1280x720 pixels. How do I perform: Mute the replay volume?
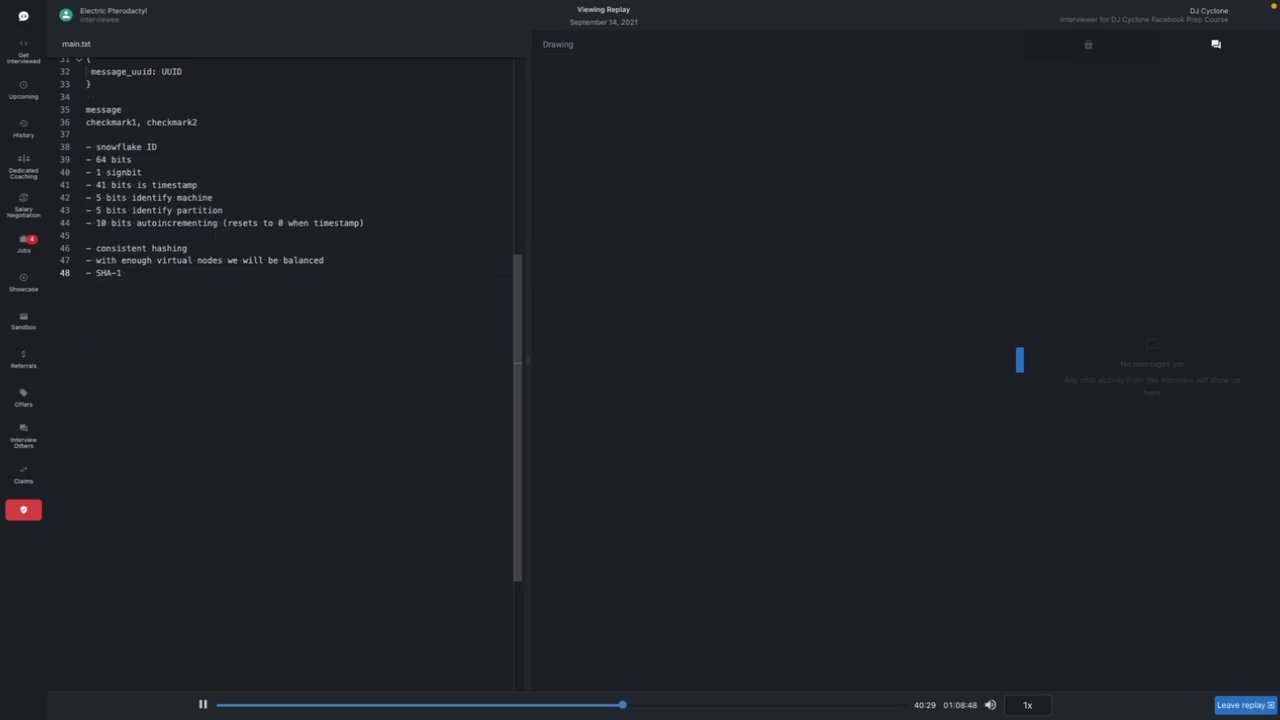[990, 705]
